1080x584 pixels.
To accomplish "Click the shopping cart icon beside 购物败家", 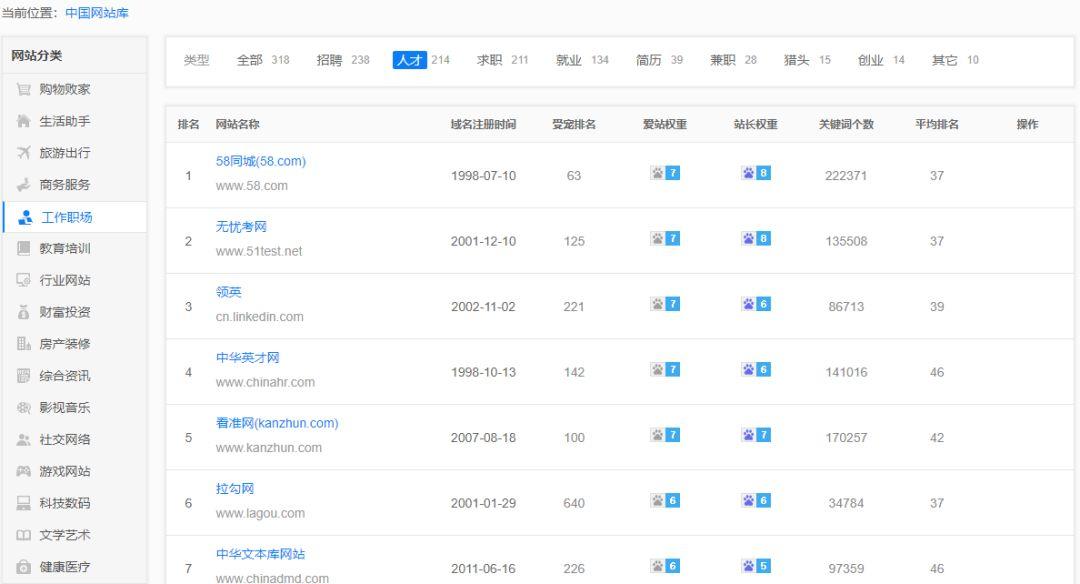I will click(x=23, y=90).
